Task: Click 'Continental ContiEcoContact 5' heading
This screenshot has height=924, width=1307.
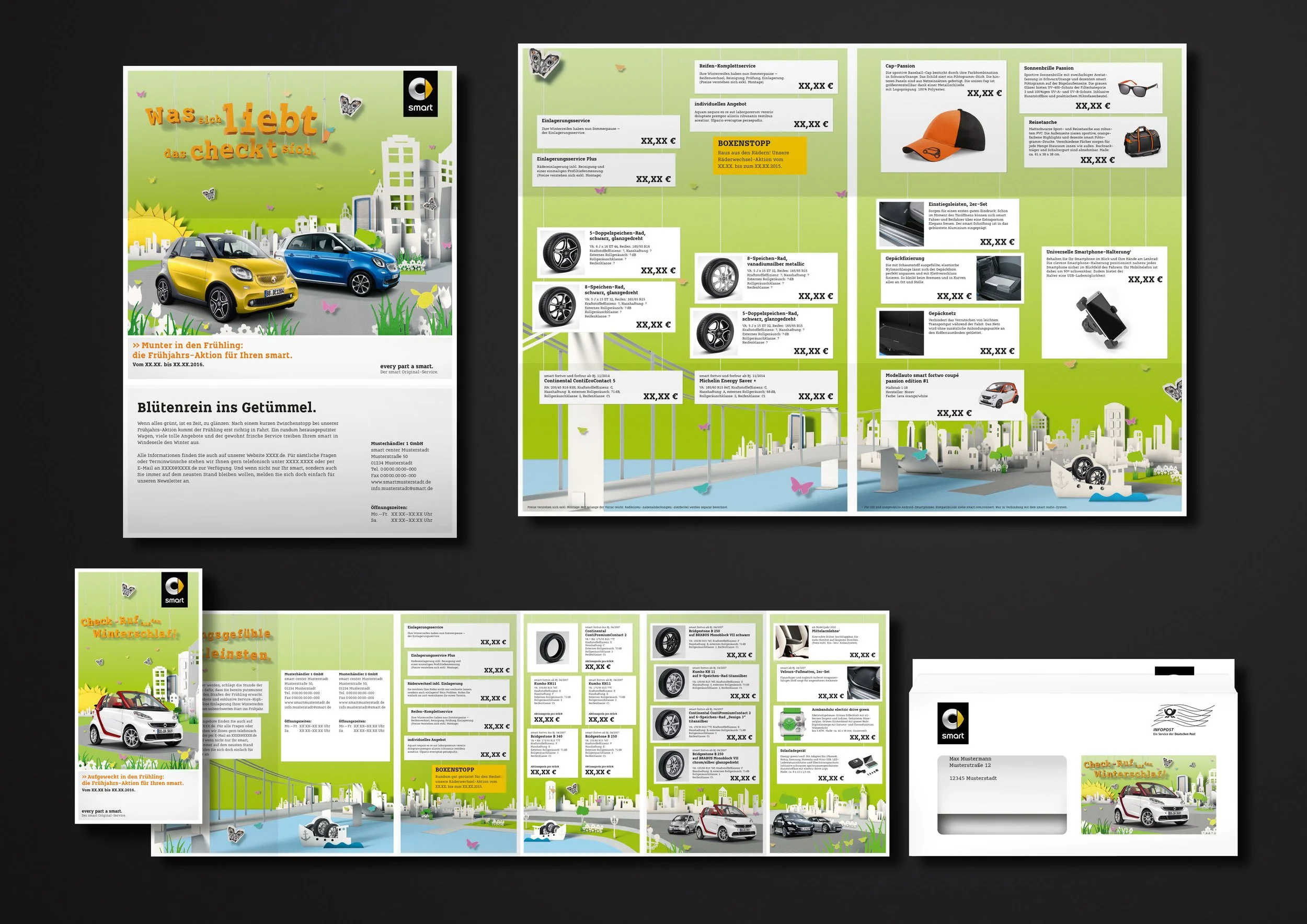Action: (579, 381)
